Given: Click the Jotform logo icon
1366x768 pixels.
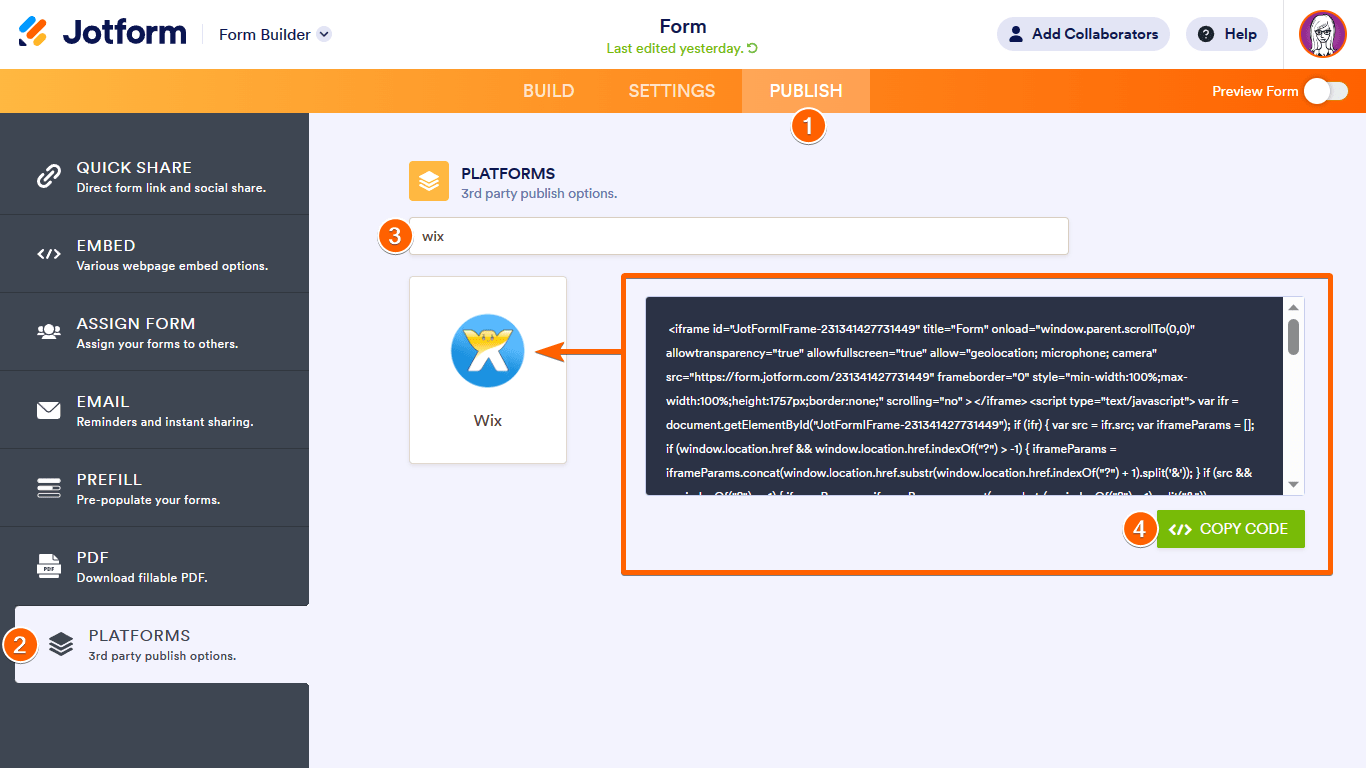Looking at the screenshot, I should tap(33, 32).
